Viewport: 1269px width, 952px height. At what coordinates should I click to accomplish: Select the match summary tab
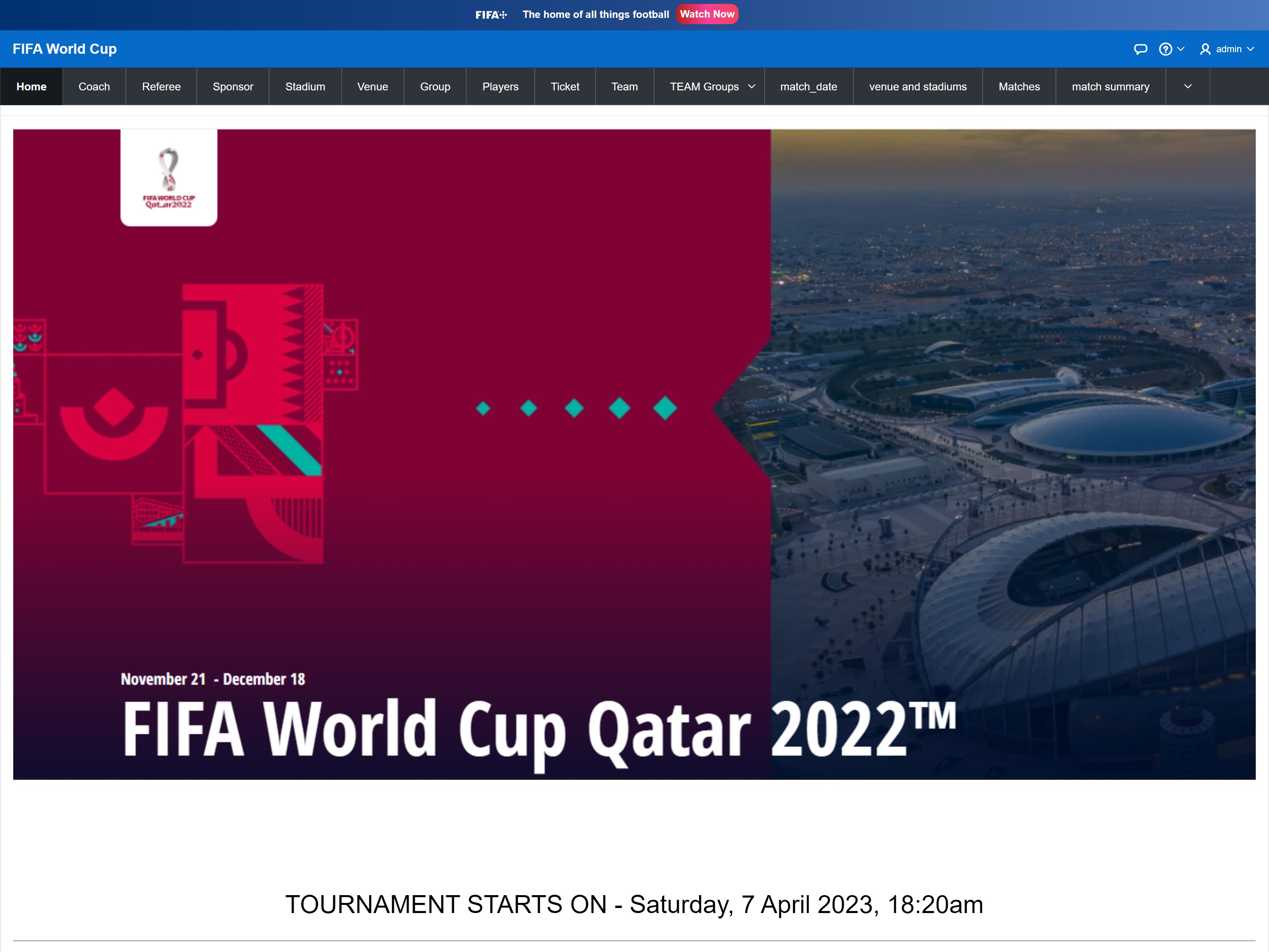pyautogui.click(x=1110, y=86)
